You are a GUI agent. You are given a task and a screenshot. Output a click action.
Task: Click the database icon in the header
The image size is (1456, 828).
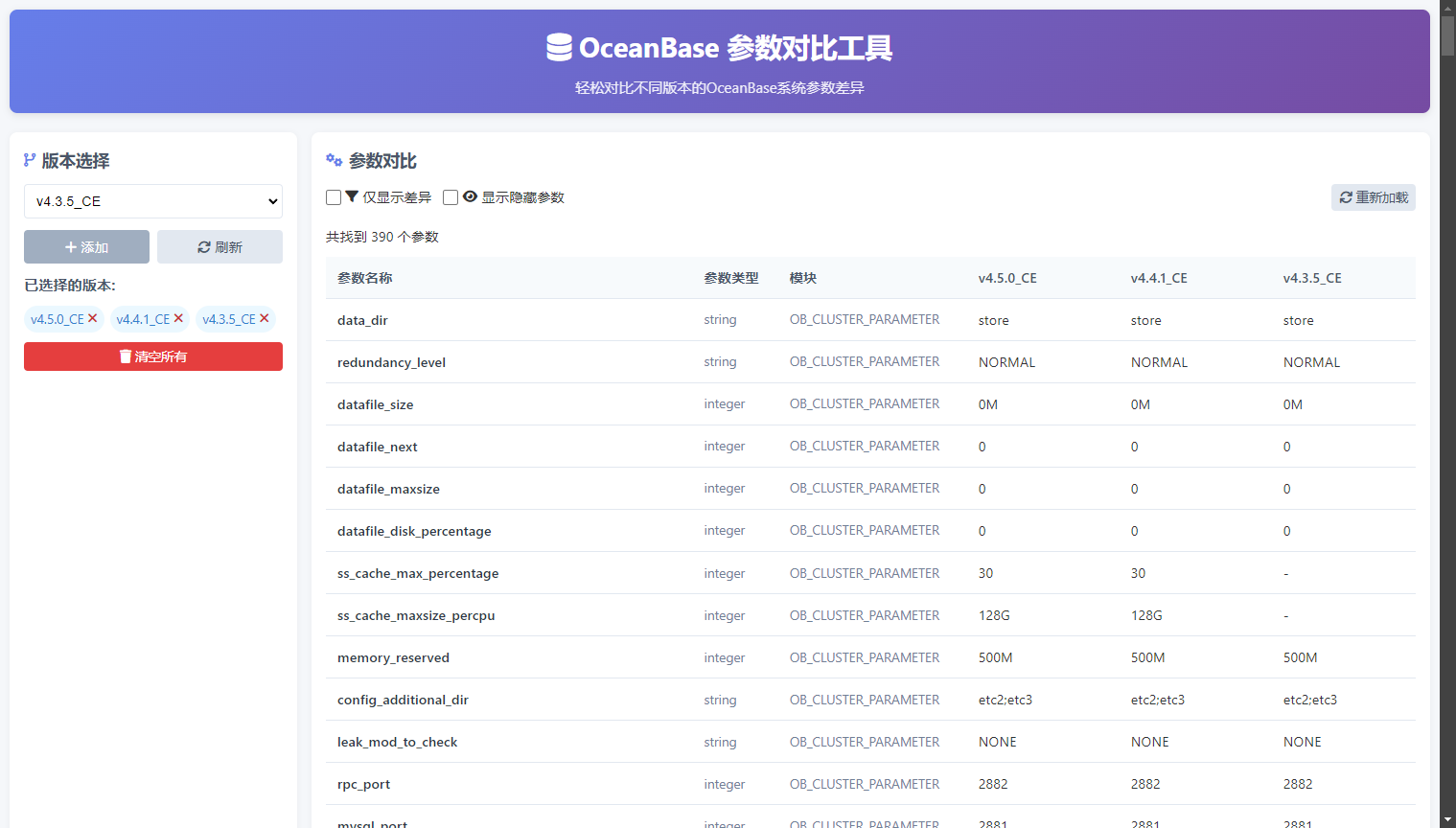[559, 47]
